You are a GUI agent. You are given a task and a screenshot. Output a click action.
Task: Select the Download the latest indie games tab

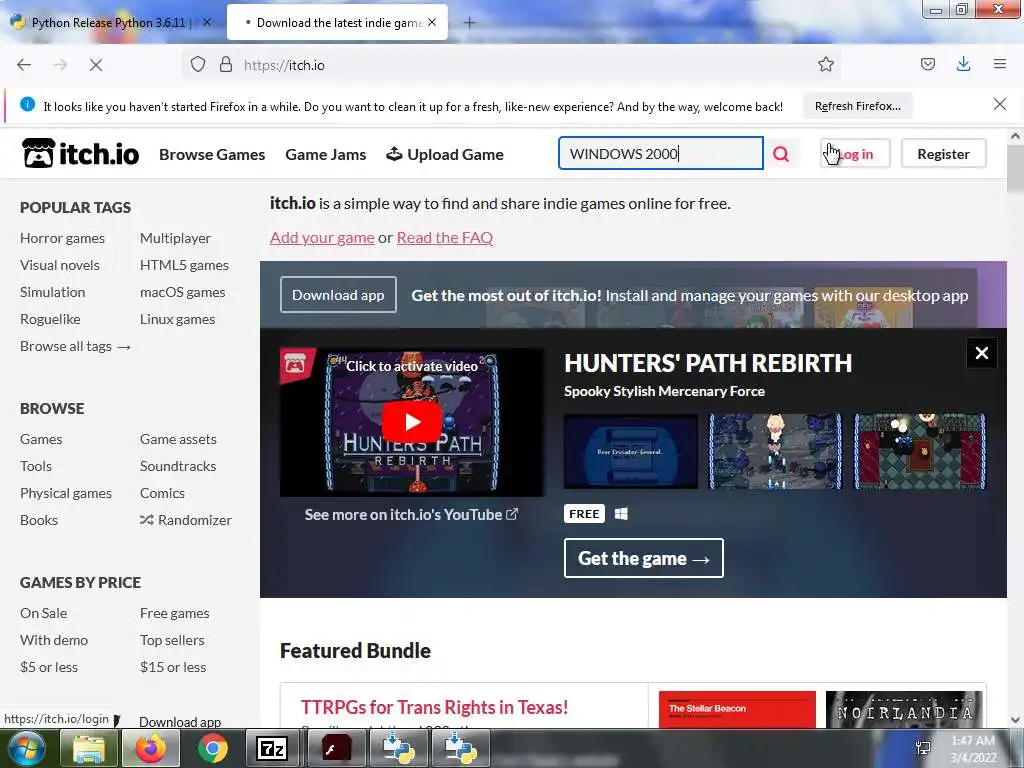pos(338,23)
